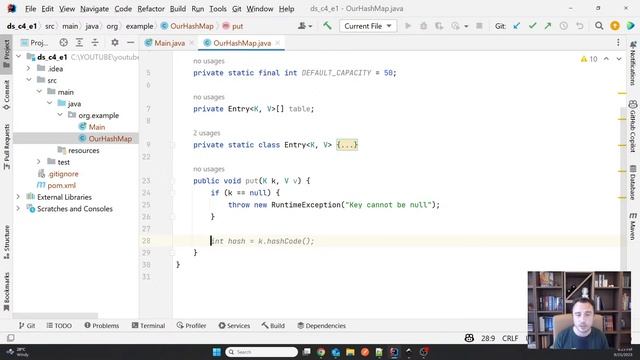Image resolution: width=640 pixels, height=360 pixels.
Task: Push commits with the Git arrow-up icon
Action: point(548,26)
